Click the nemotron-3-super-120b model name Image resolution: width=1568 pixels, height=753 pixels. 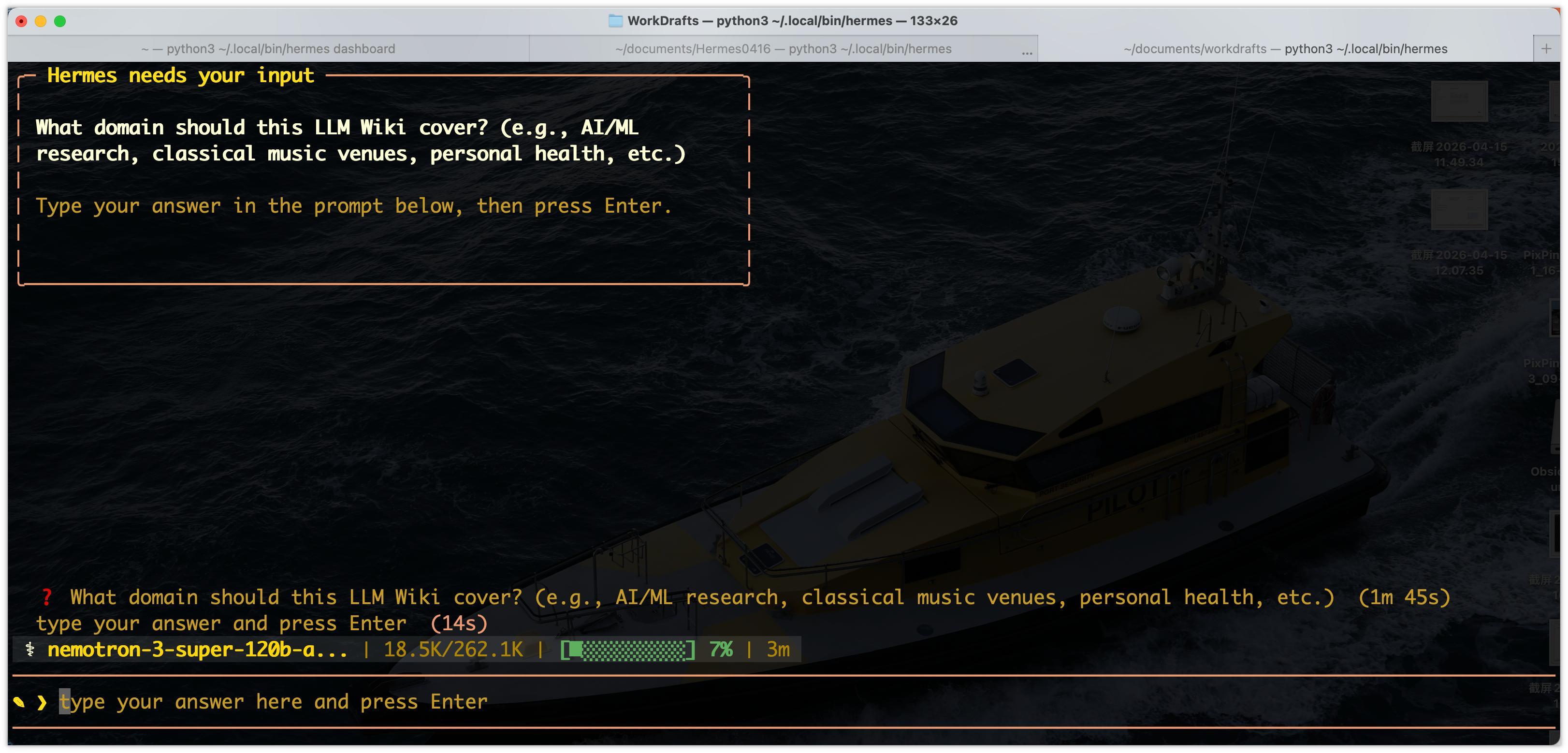coord(197,650)
